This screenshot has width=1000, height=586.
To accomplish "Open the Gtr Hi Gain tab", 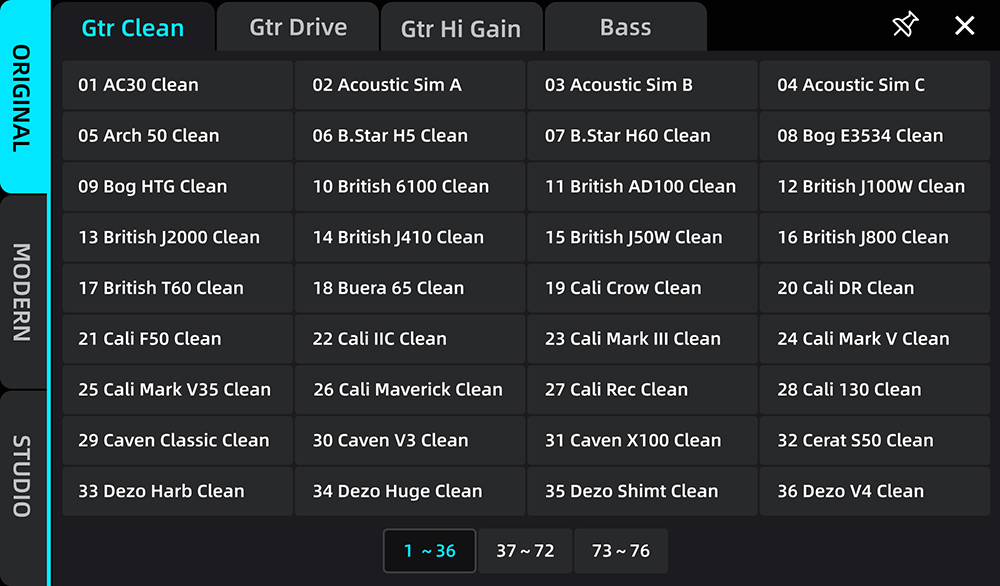I will pyautogui.click(x=461, y=27).
